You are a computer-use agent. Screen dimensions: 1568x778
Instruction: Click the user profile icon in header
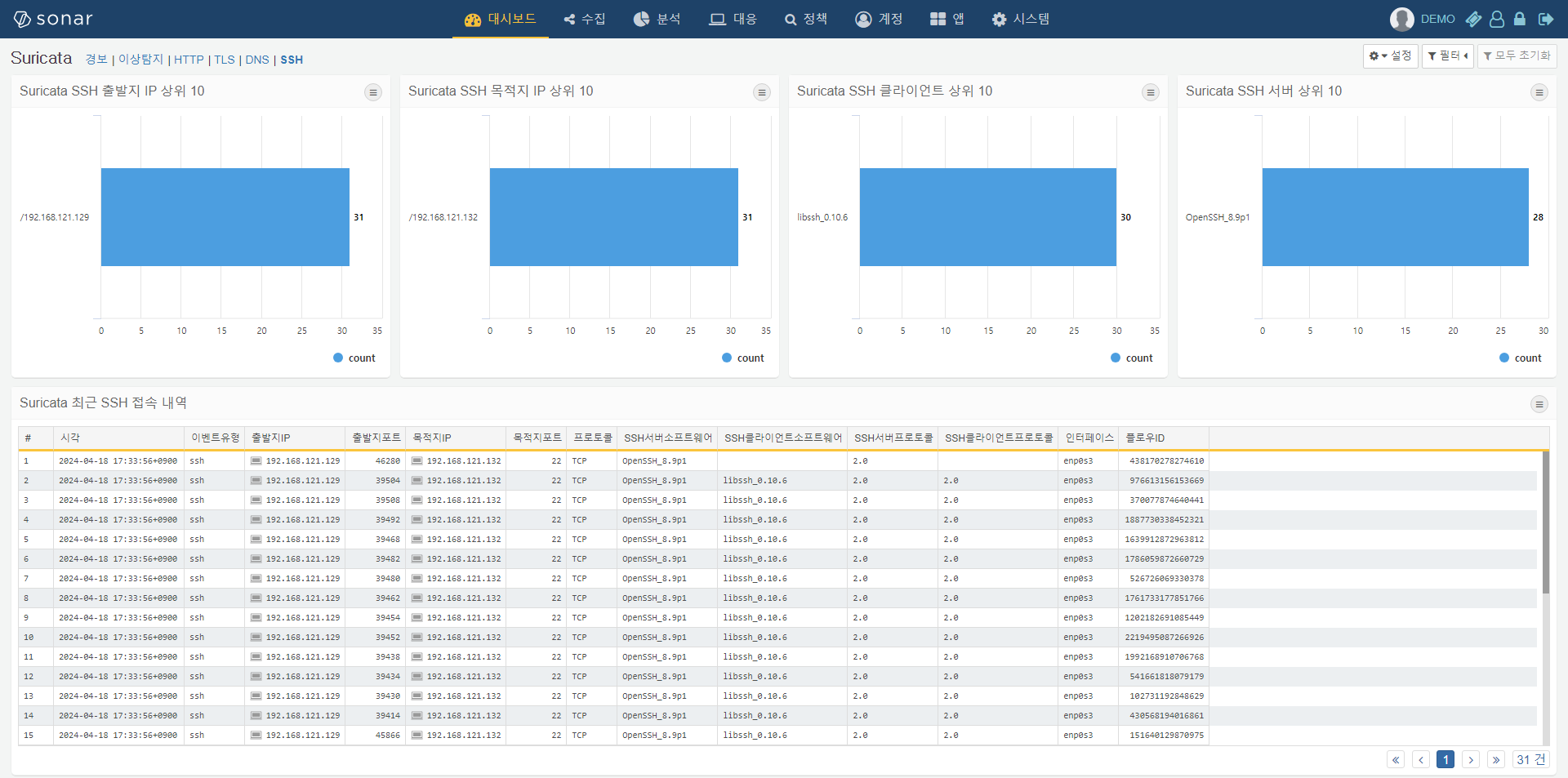click(x=1497, y=19)
